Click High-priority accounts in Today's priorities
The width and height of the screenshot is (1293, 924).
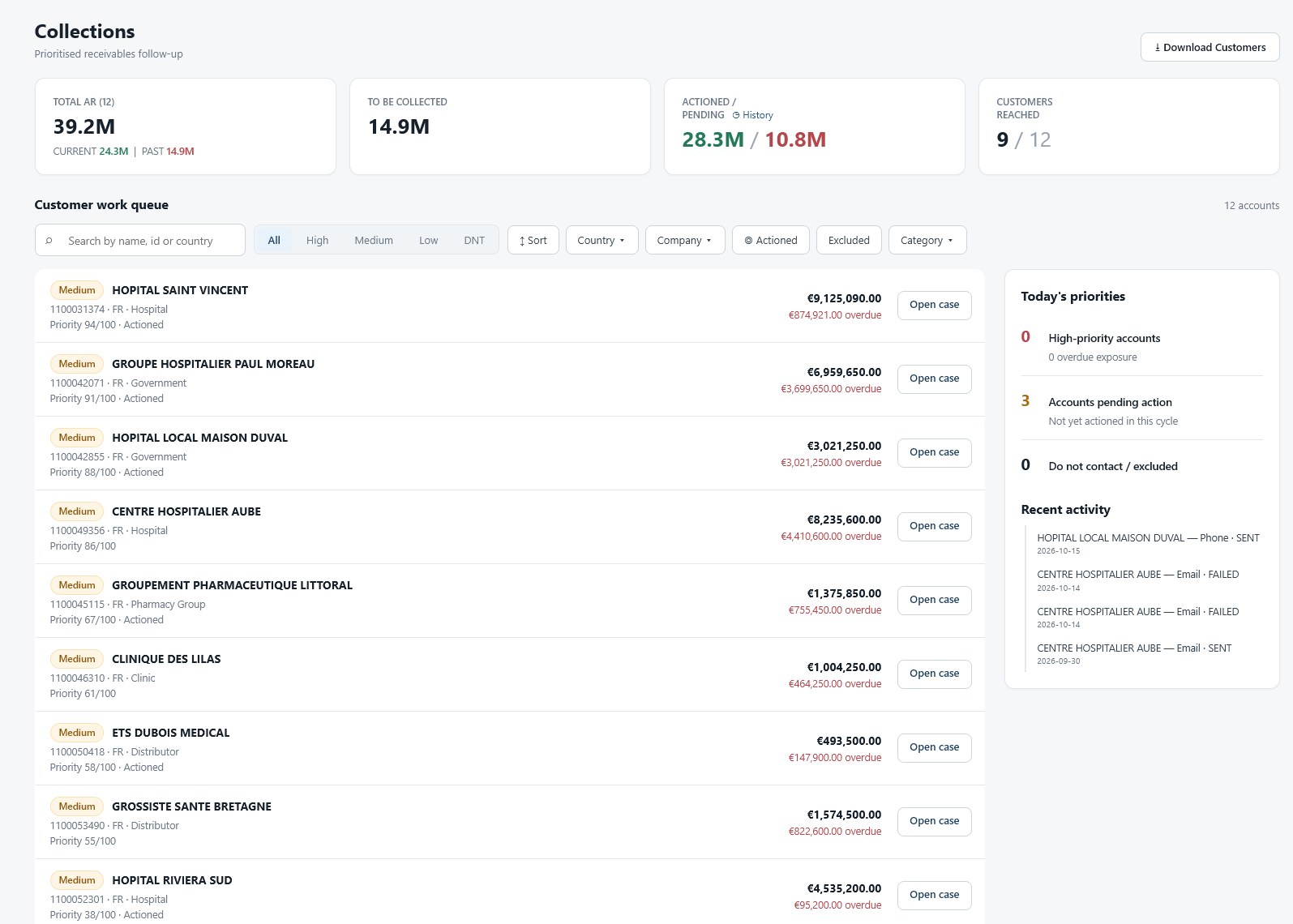point(1104,338)
